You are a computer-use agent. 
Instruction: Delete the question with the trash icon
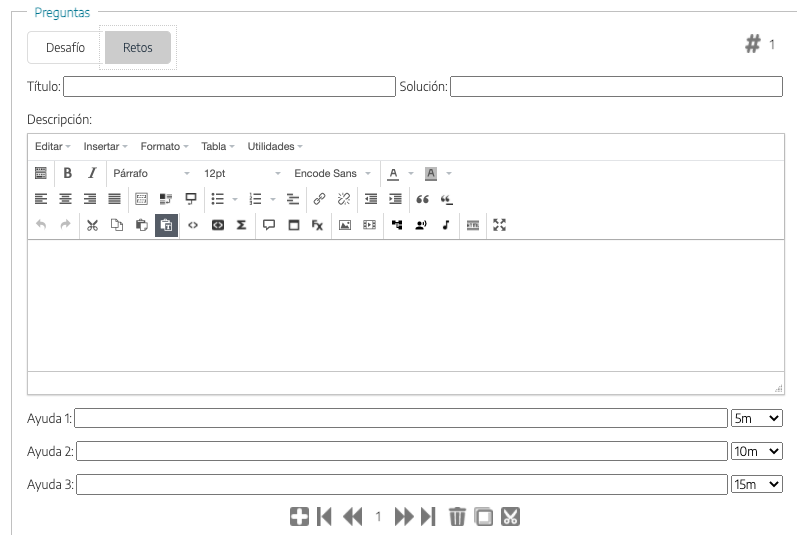pos(457,517)
